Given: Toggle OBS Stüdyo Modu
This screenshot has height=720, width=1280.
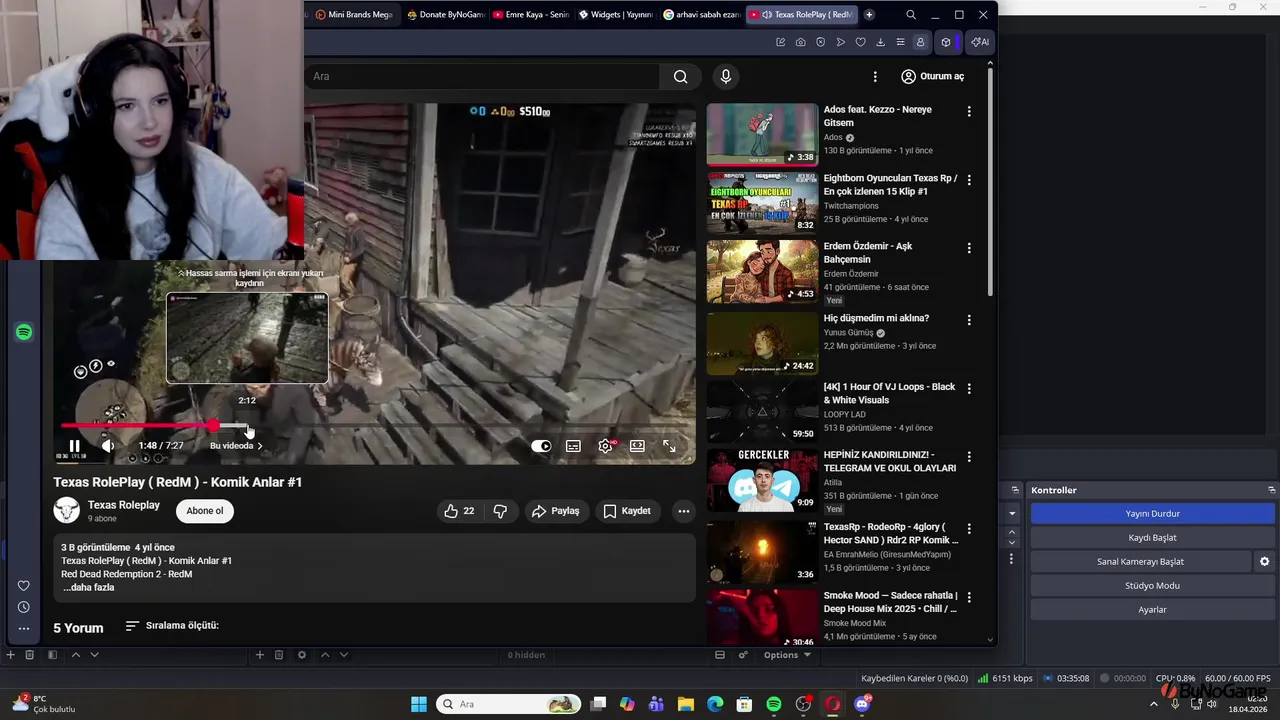Looking at the screenshot, I should point(1153,585).
